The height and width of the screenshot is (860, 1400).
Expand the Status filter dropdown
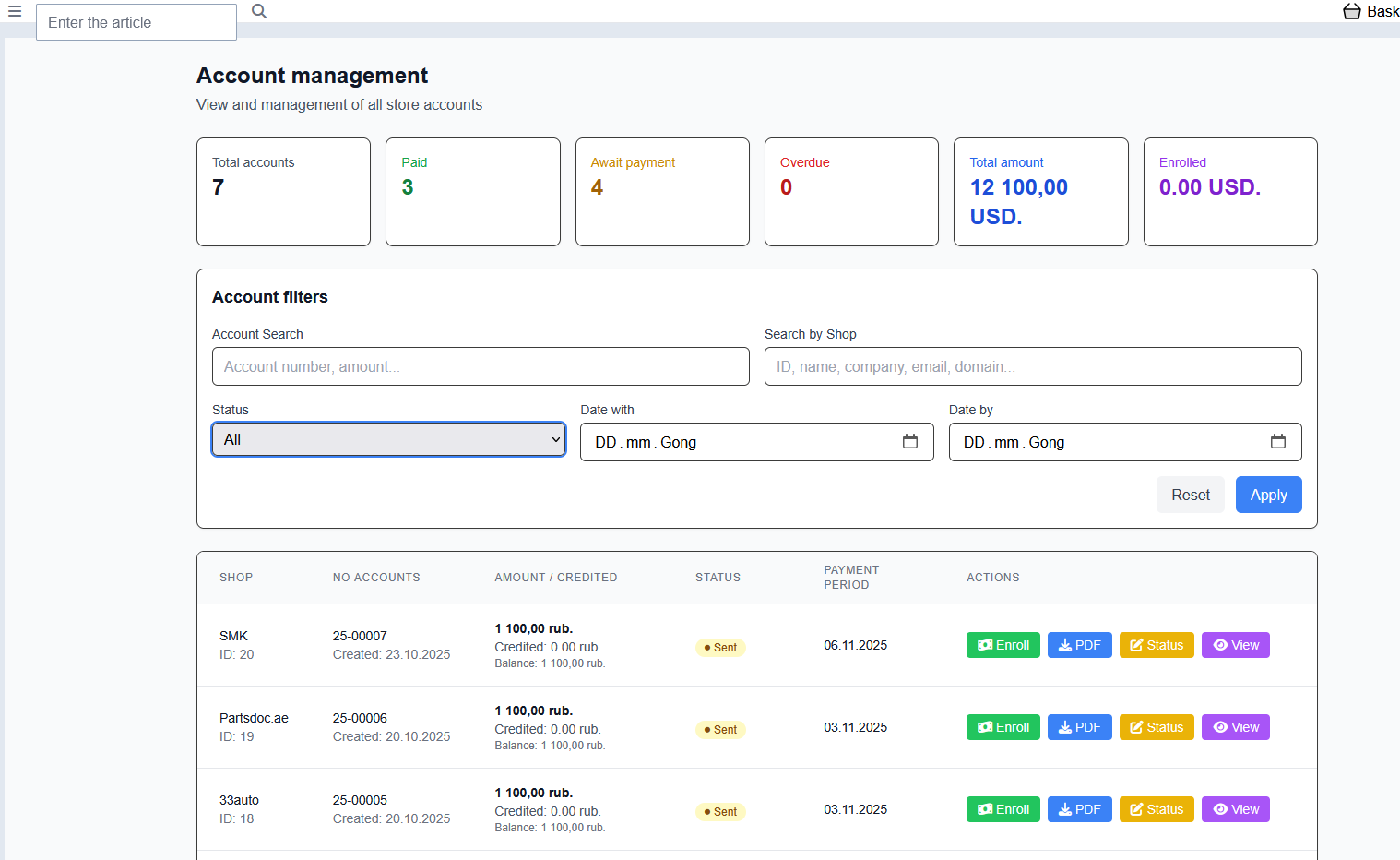[388, 439]
